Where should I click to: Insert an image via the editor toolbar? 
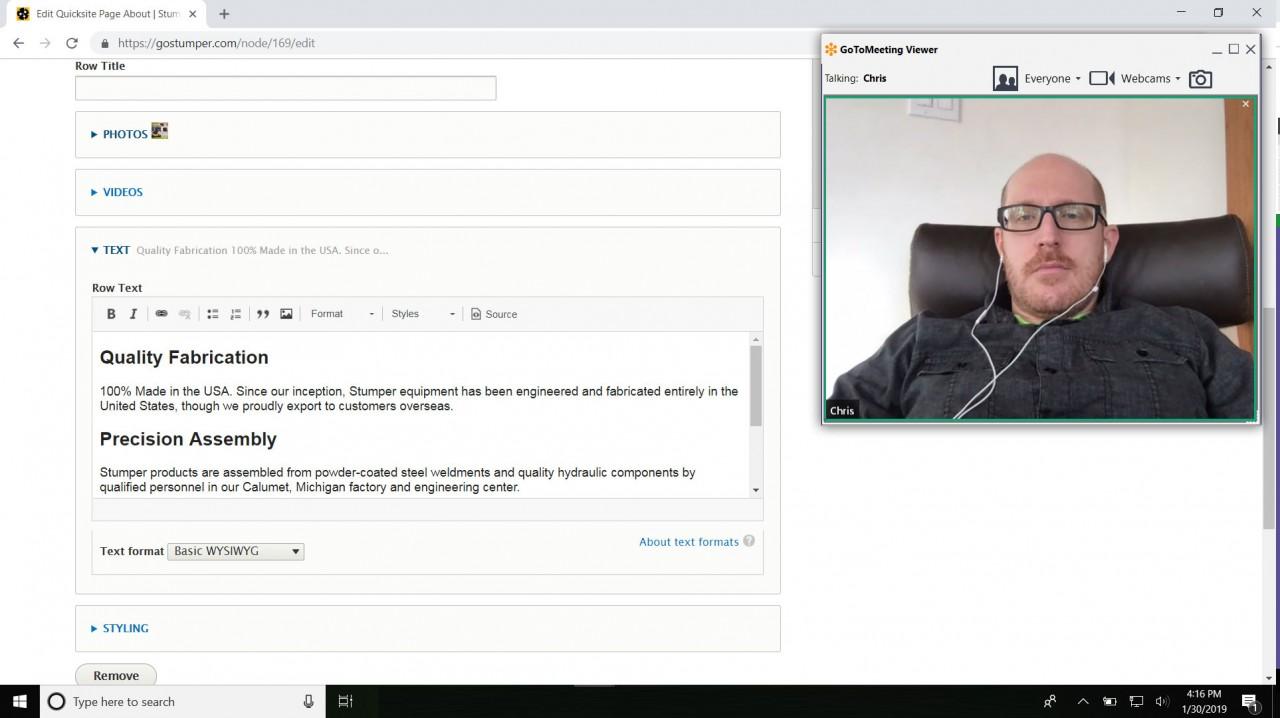tap(286, 314)
